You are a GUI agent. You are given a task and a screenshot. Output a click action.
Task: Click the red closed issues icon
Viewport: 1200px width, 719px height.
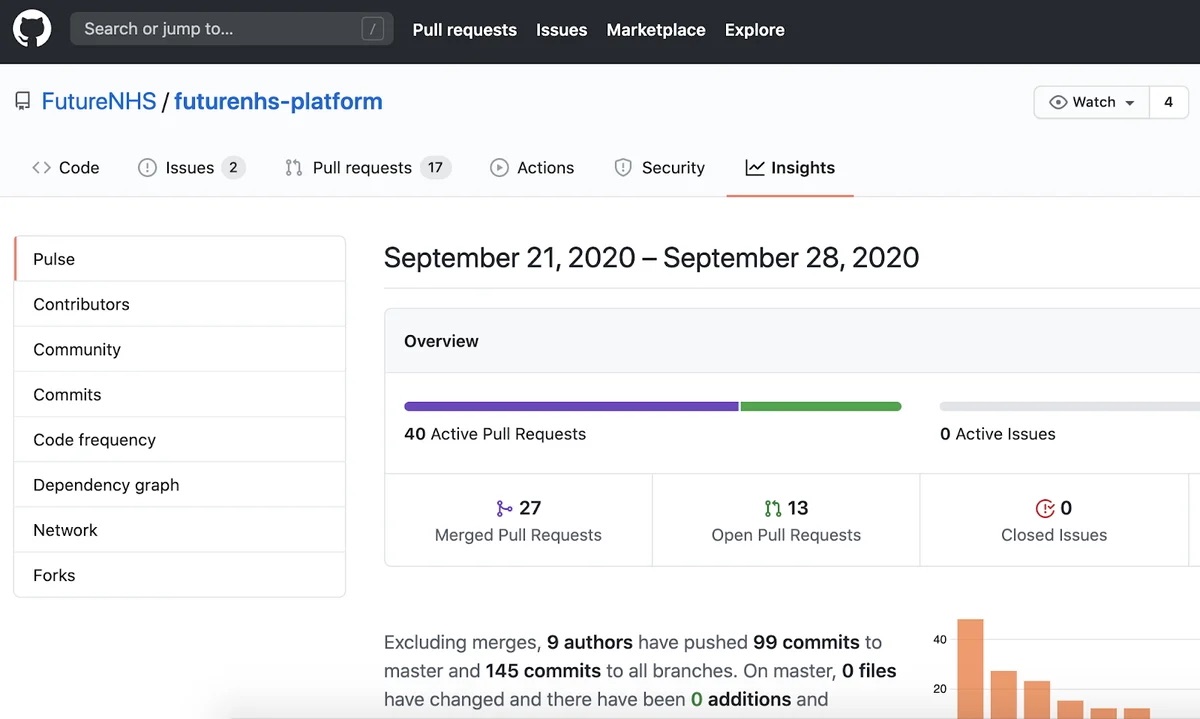(1045, 508)
